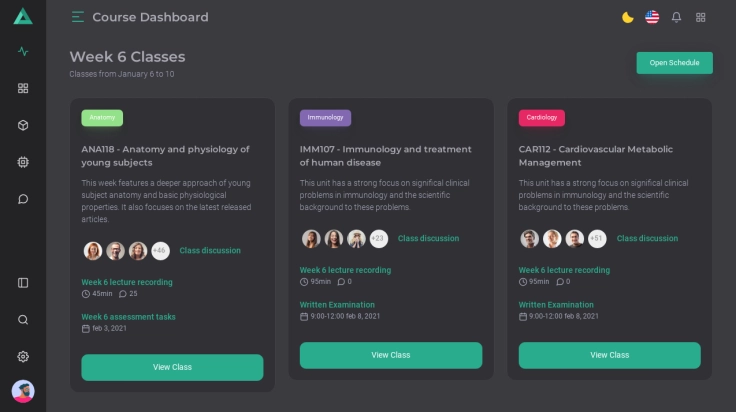This screenshot has height=412, width=736.
Task: Click the +46 participants badge in ANA118
Action: (x=160, y=250)
